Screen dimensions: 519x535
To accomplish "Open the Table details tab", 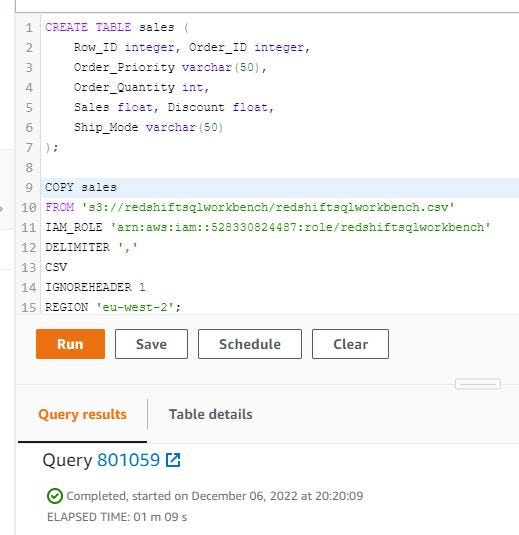I will tap(211, 414).
